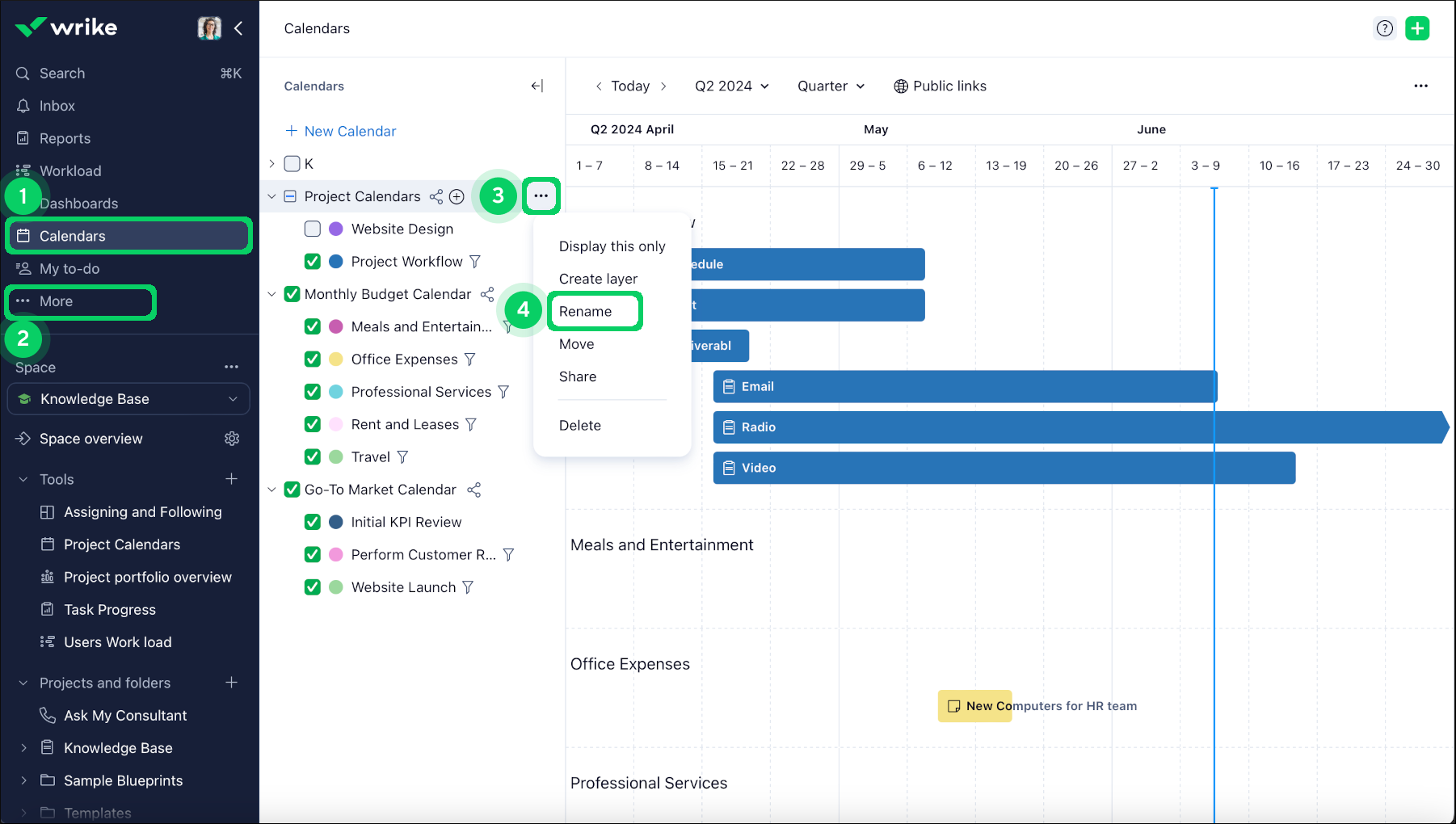Image resolution: width=1456 pixels, height=824 pixels.
Task: Uncheck the Office Expenses layer checkbox
Action: tap(313, 359)
